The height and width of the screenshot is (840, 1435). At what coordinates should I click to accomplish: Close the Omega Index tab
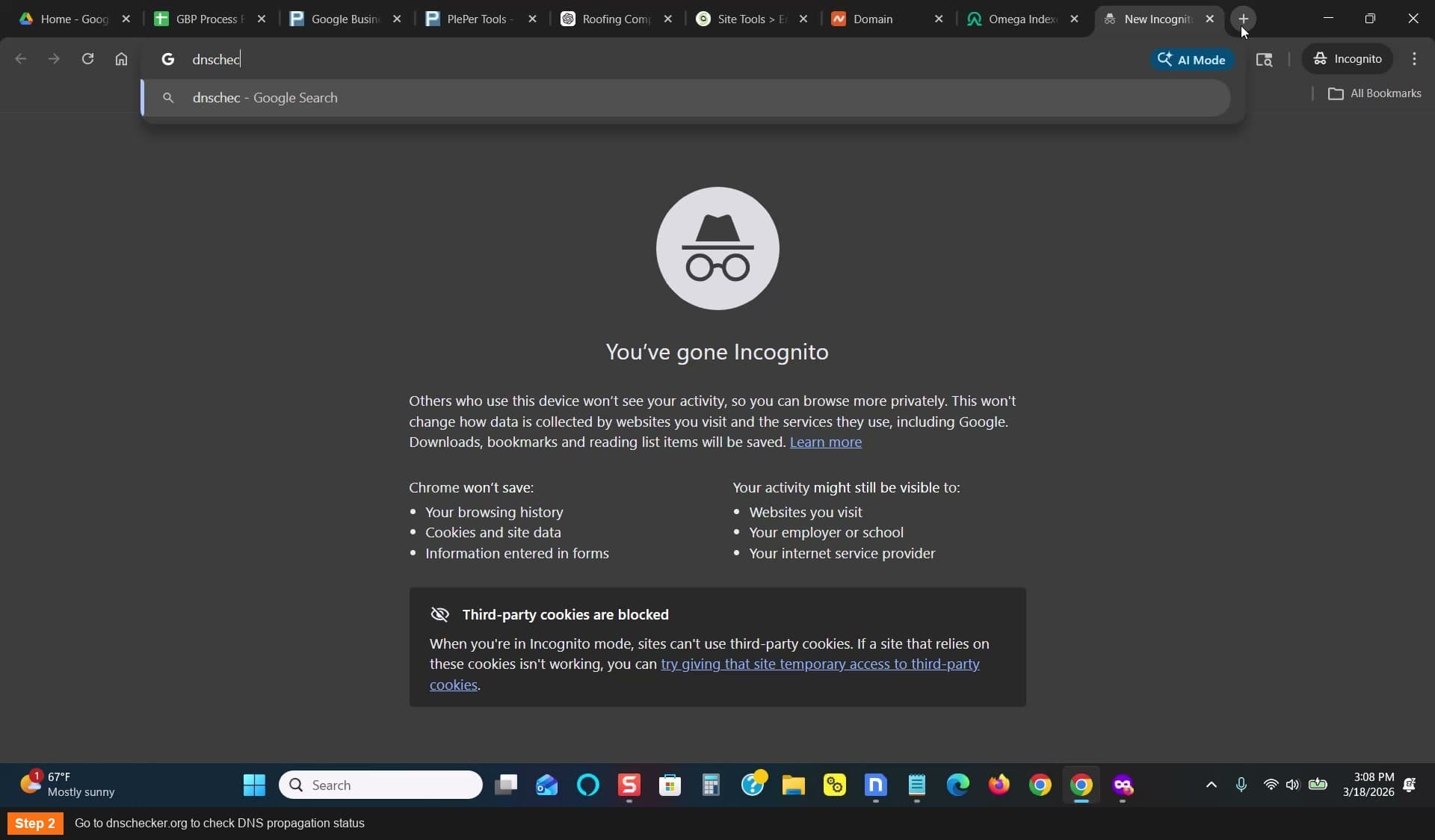(x=1074, y=19)
